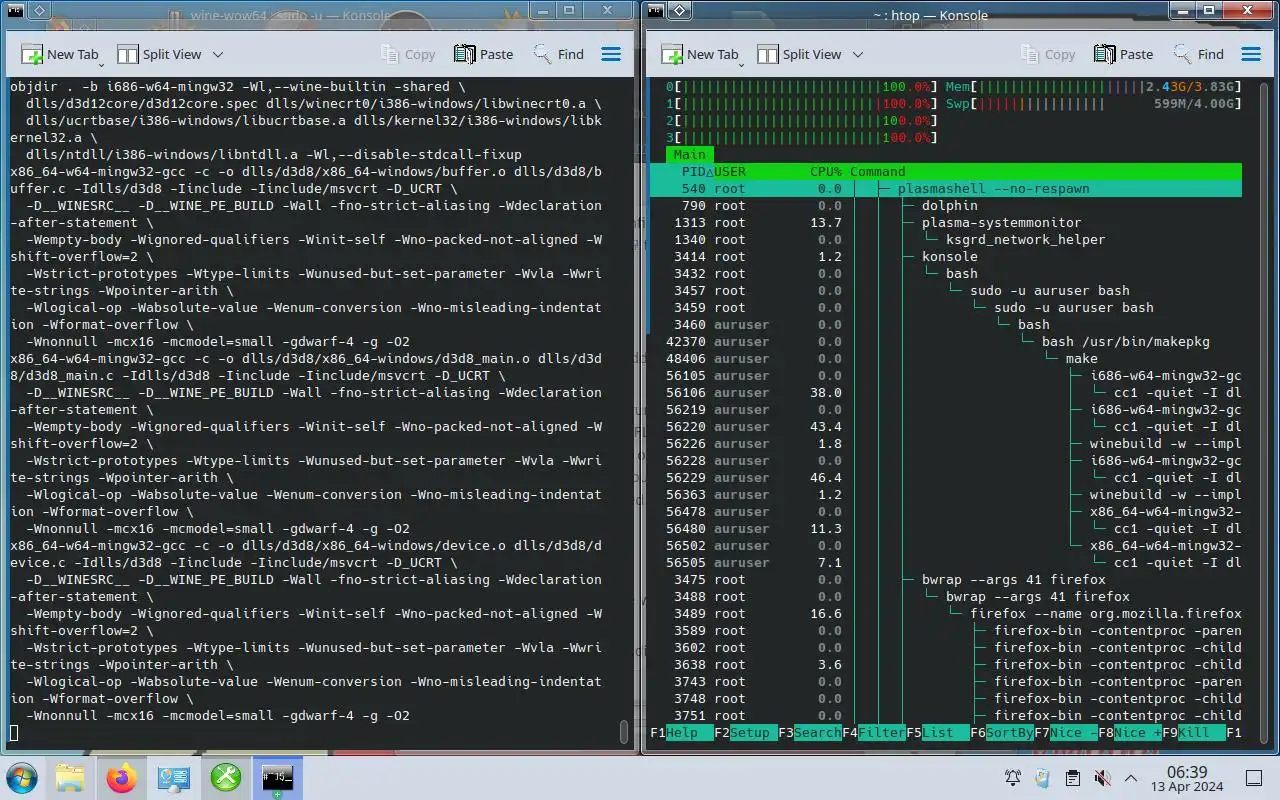This screenshot has width=1280, height=800.
Task: Click the Command column header in htop
Action: (878, 172)
